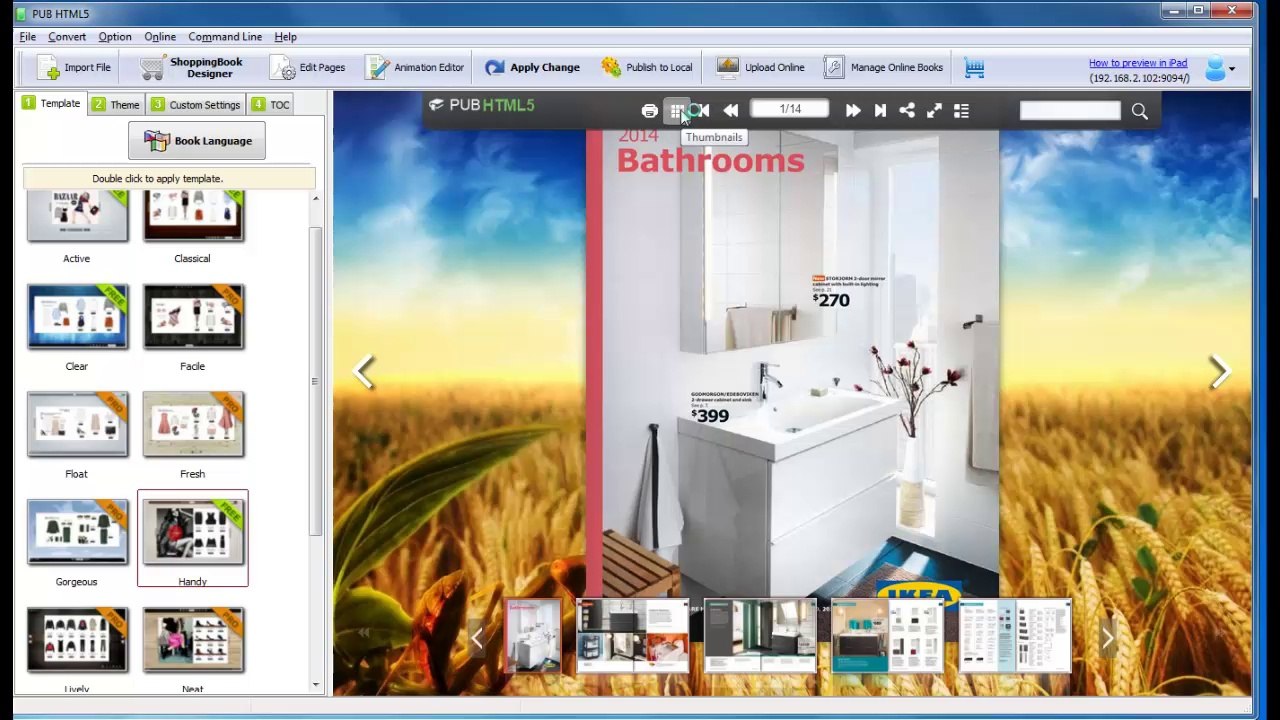Click the page number field 1/14

point(790,109)
